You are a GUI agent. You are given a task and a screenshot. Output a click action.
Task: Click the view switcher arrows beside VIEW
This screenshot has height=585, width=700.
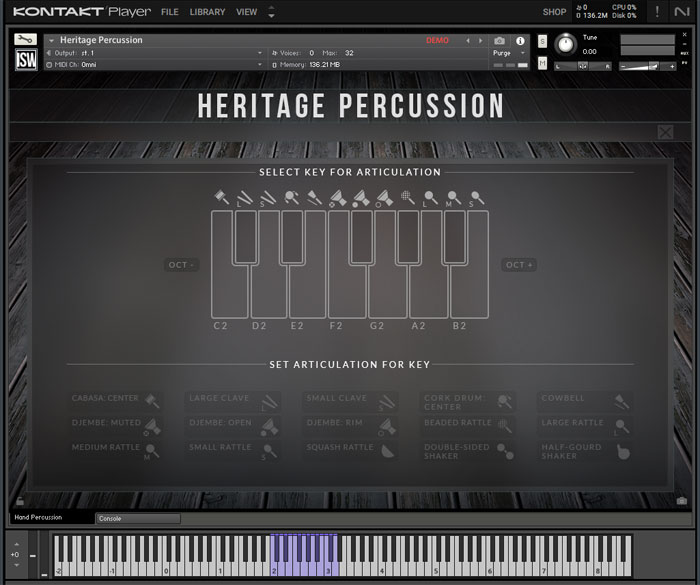[271, 12]
